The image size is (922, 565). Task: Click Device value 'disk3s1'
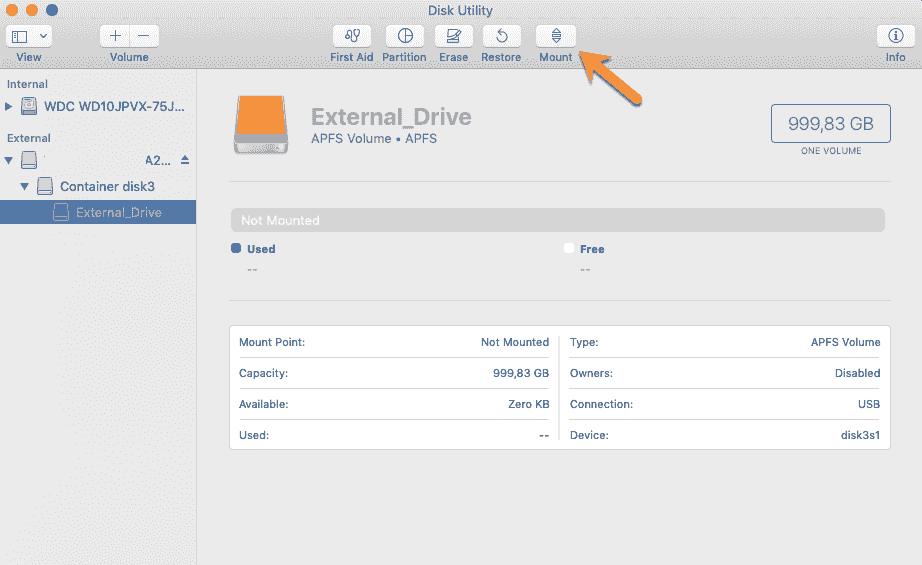(860, 436)
